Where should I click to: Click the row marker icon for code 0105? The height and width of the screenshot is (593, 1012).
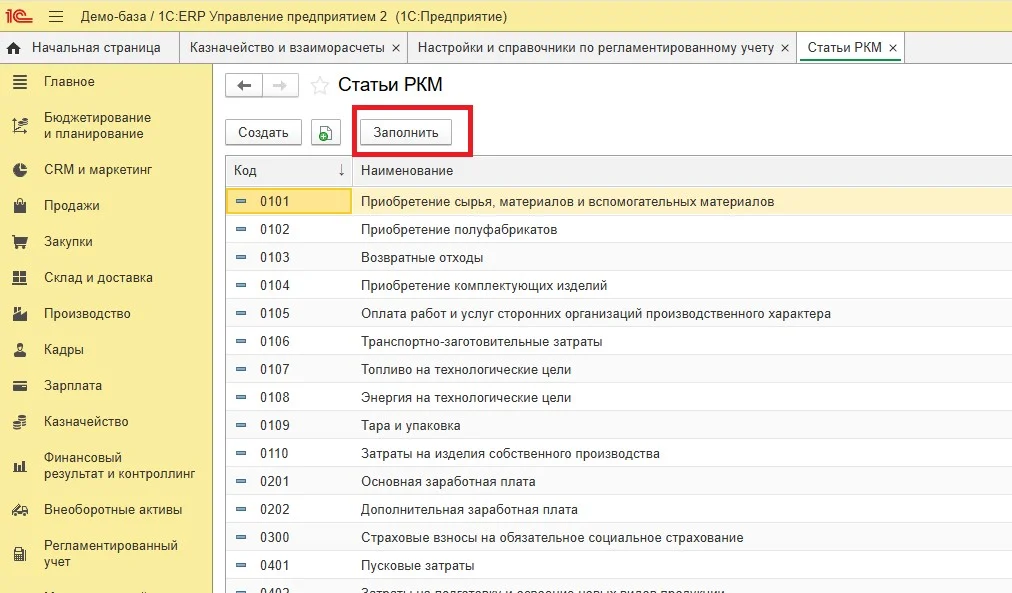pos(241,313)
